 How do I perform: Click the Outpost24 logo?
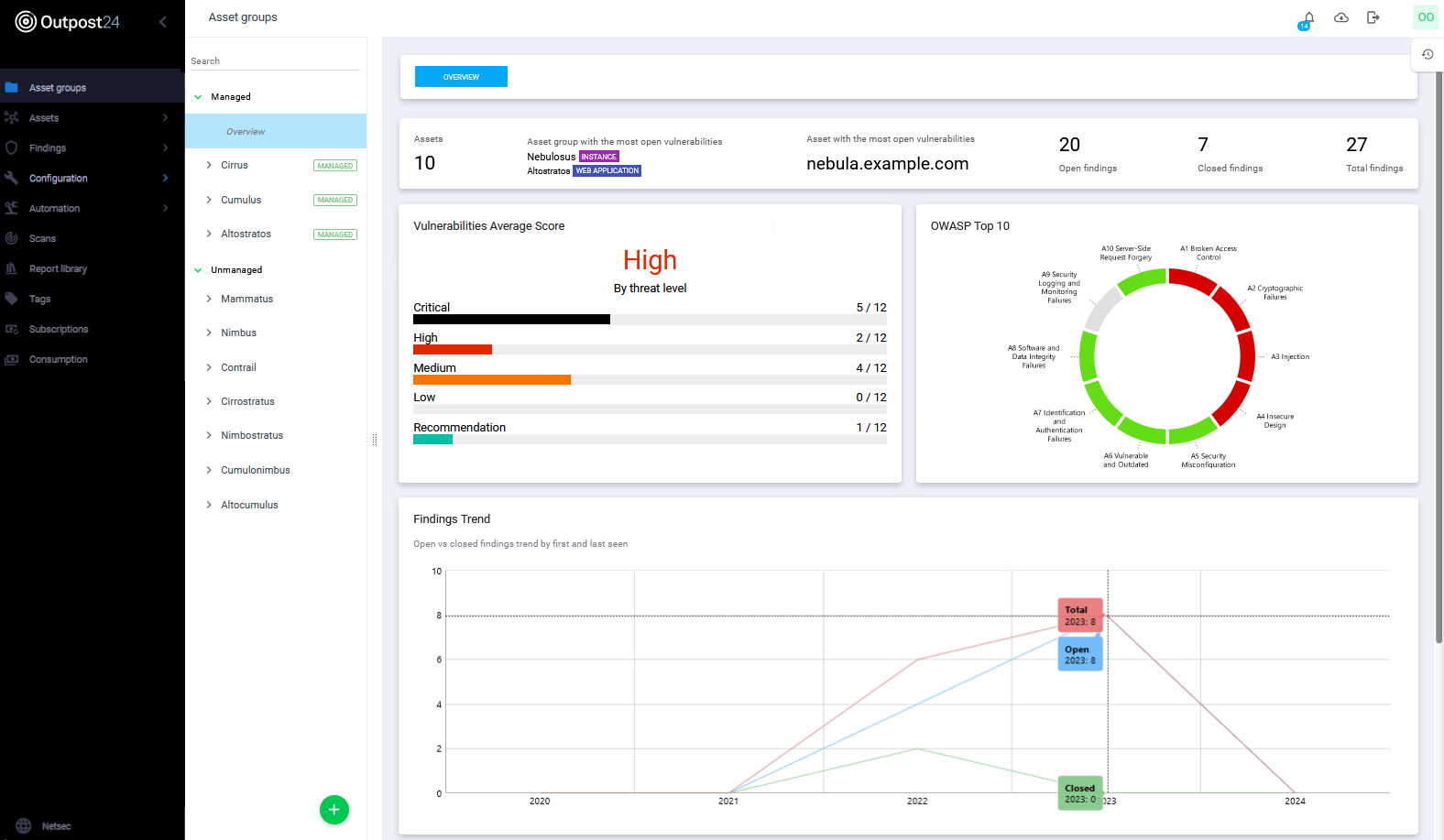pos(68,22)
